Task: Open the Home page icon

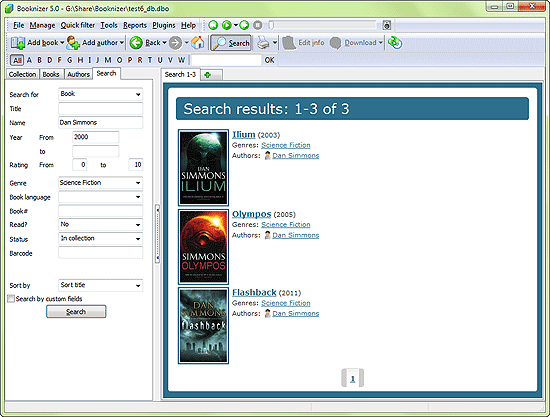Action: (197, 43)
